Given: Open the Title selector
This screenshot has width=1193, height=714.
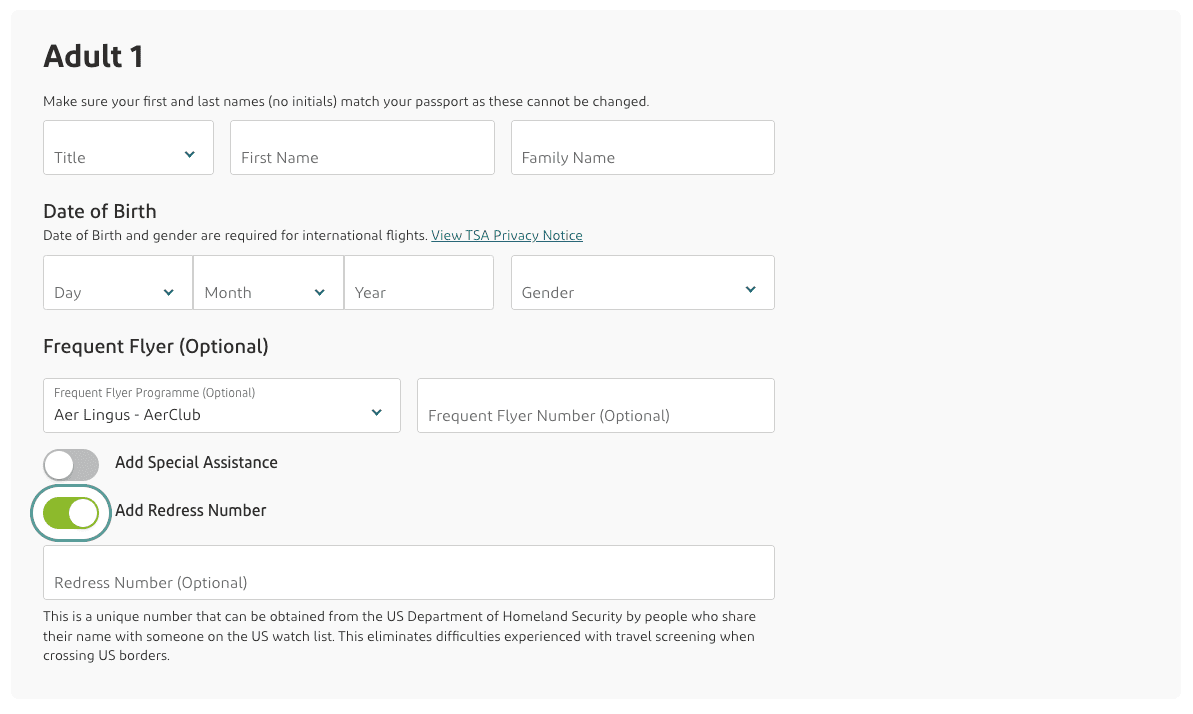Looking at the screenshot, I should [x=128, y=147].
